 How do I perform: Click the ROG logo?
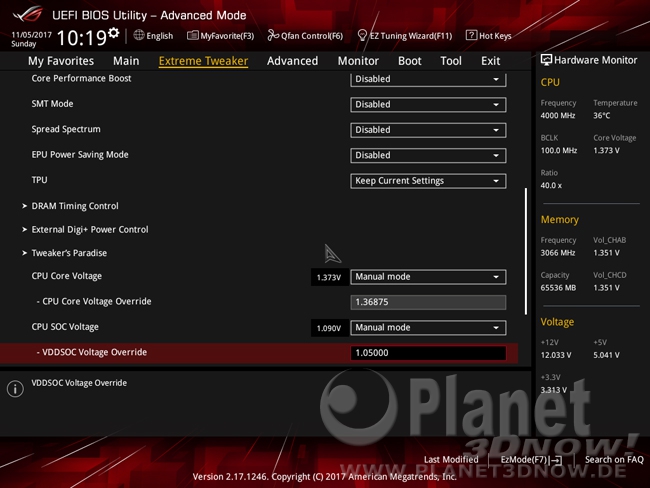[x=27, y=15]
